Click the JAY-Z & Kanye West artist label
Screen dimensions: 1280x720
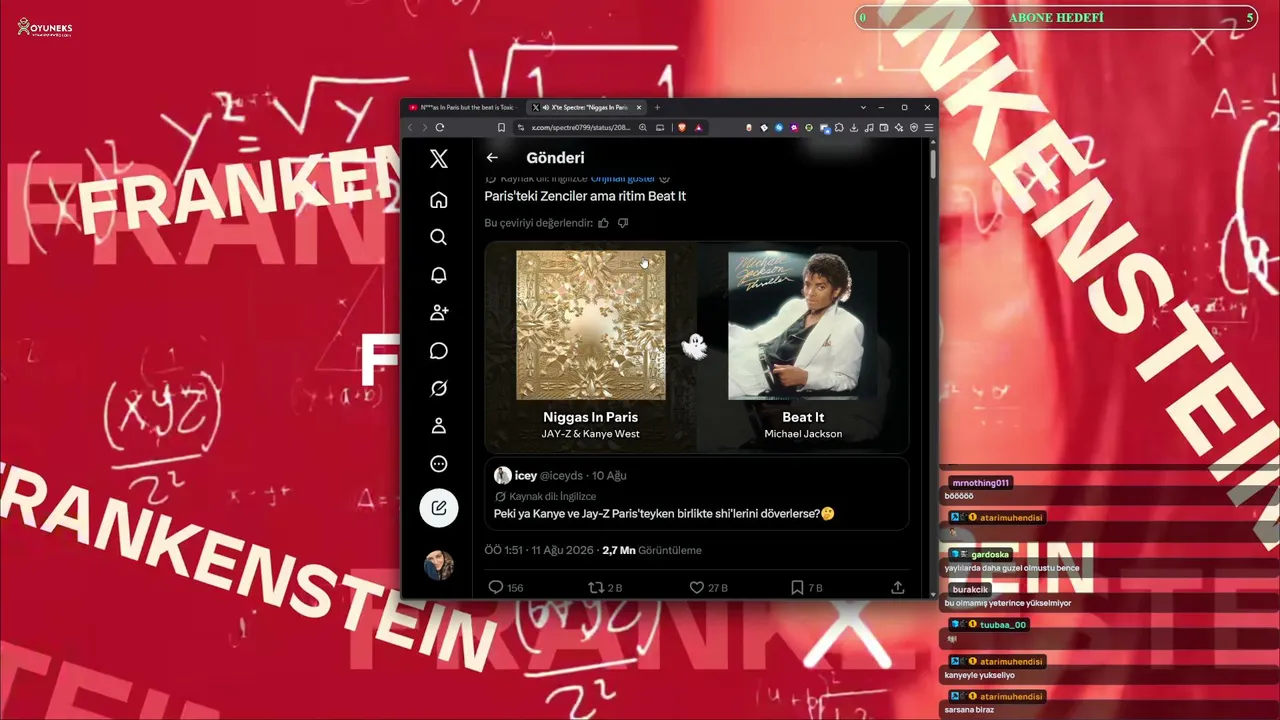pyautogui.click(x=591, y=434)
